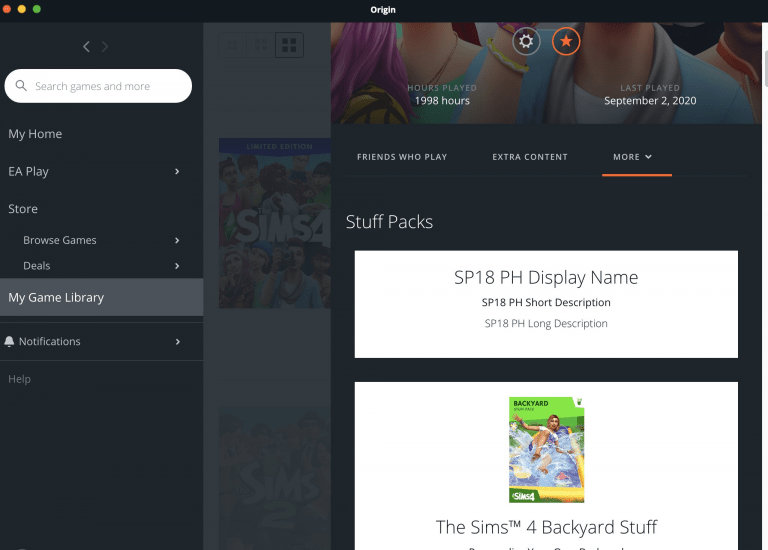
Task: Switch to the Friends Who Play tab
Action: 402,157
